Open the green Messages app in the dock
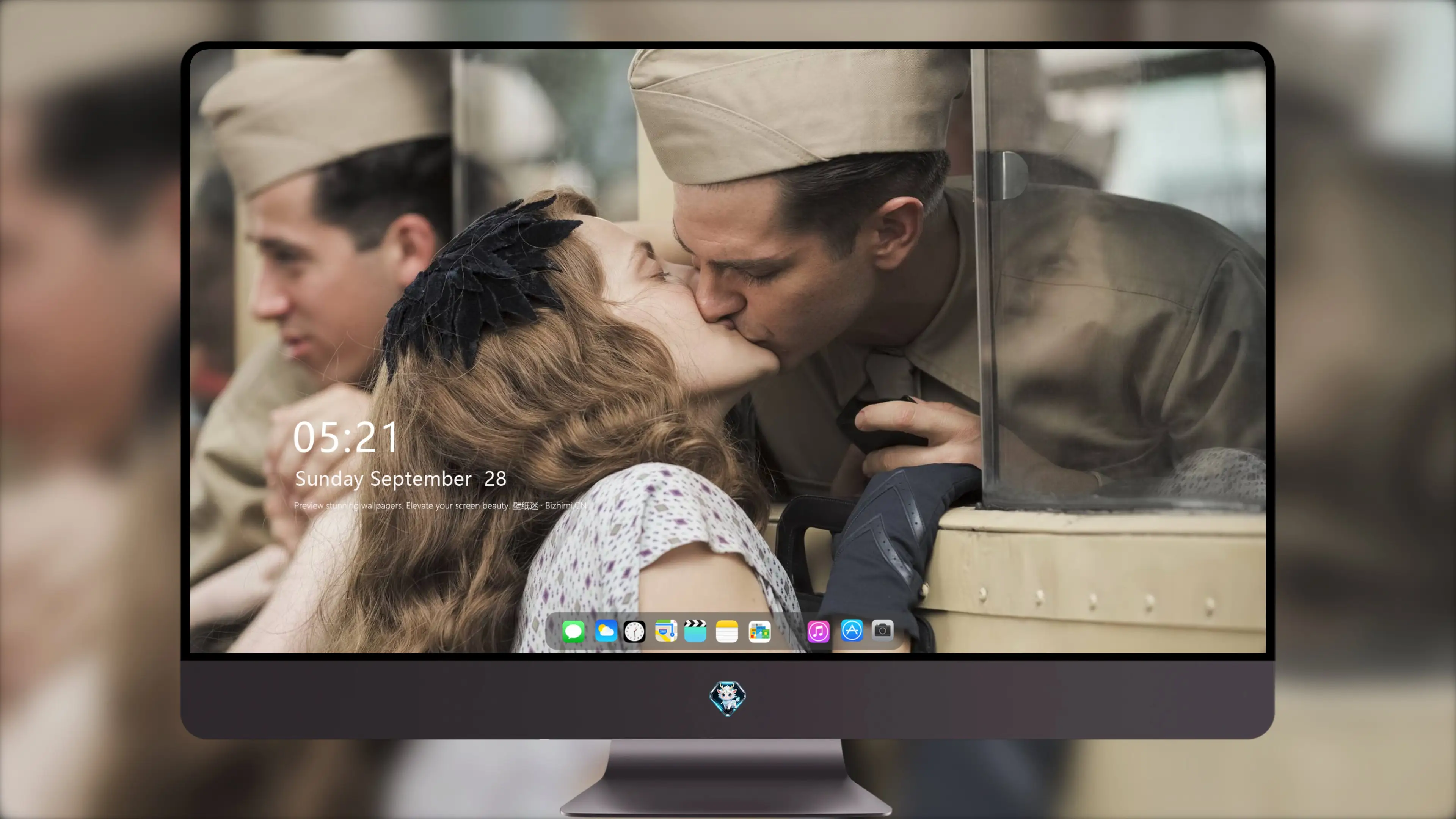The width and height of the screenshot is (1456, 819). coord(573,631)
